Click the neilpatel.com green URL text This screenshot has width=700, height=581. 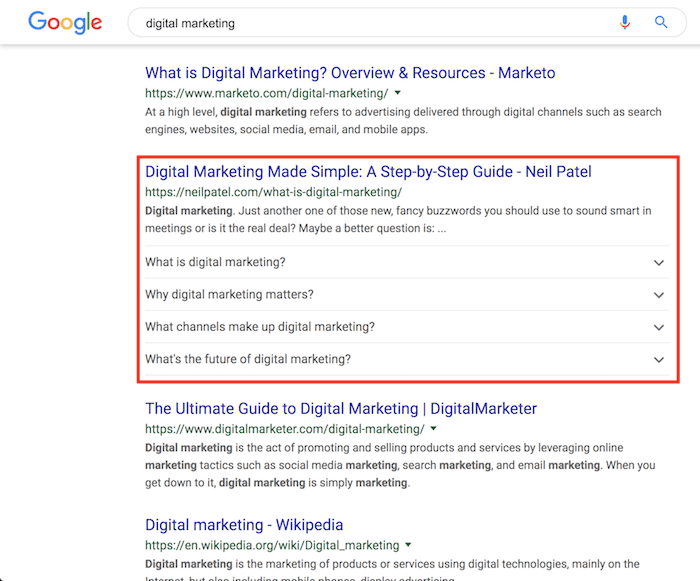(x=273, y=192)
